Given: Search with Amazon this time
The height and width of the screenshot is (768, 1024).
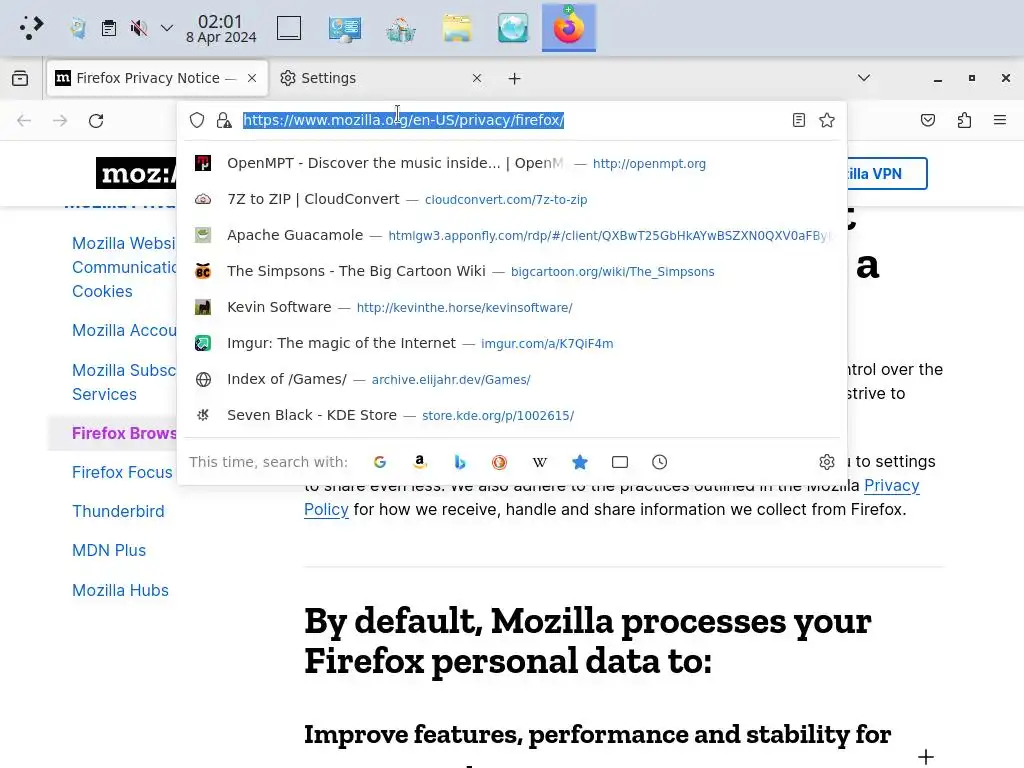Looking at the screenshot, I should pyautogui.click(x=420, y=462).
